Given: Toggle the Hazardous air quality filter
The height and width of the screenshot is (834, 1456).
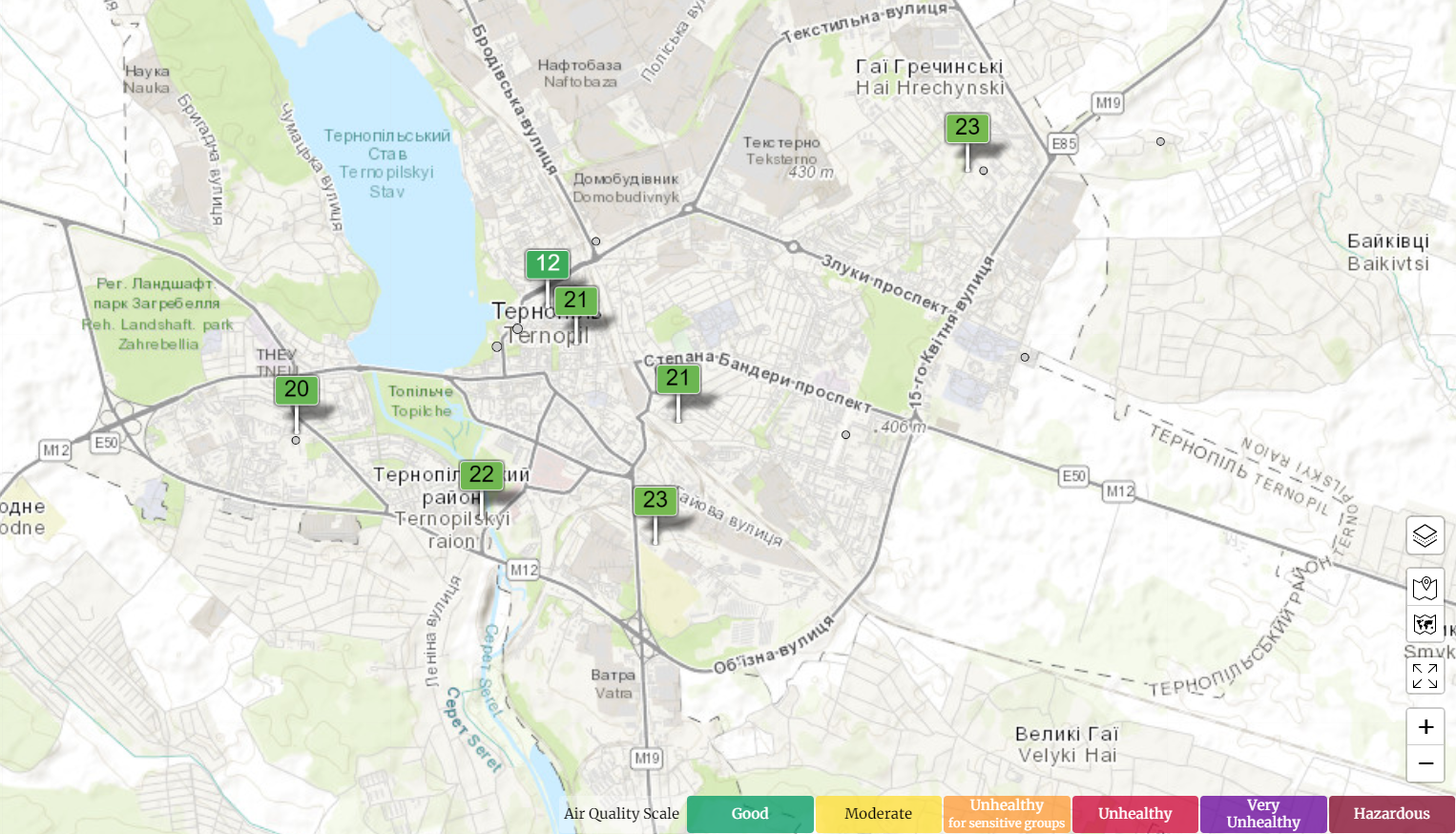Looking at the screenshot, I should pyautogui.click(x=1391, y=814).
